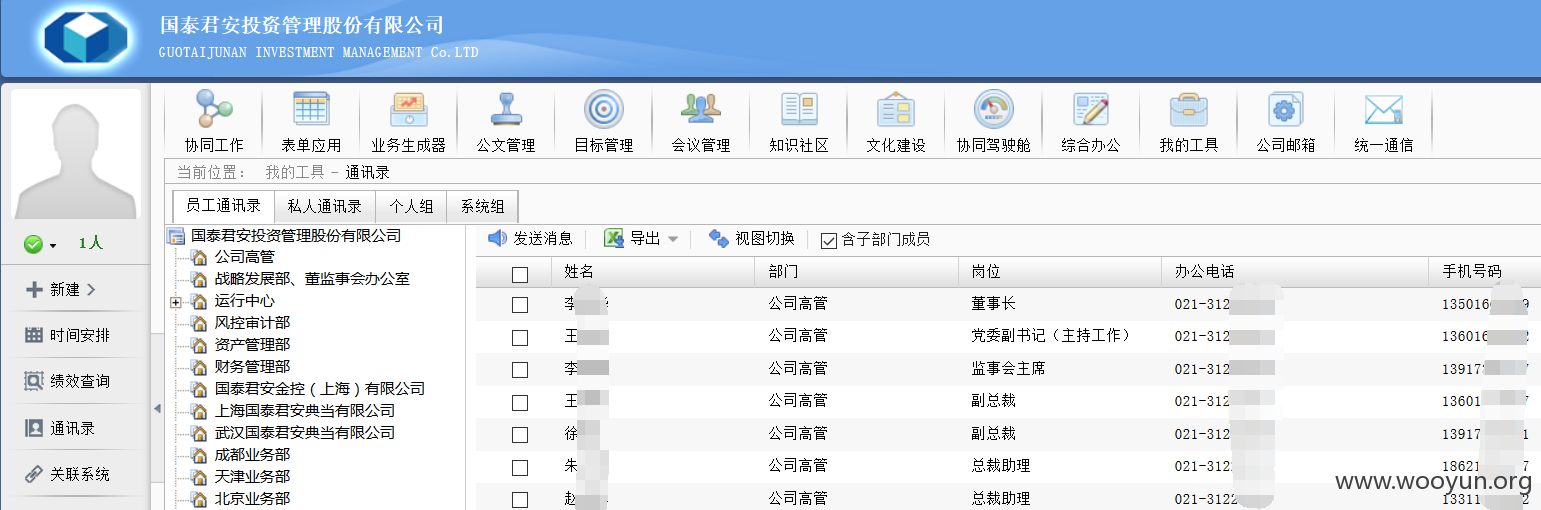Switch to the 个人组 tab
Viewport: 1541px width, 510px height.
pos(411,207)
